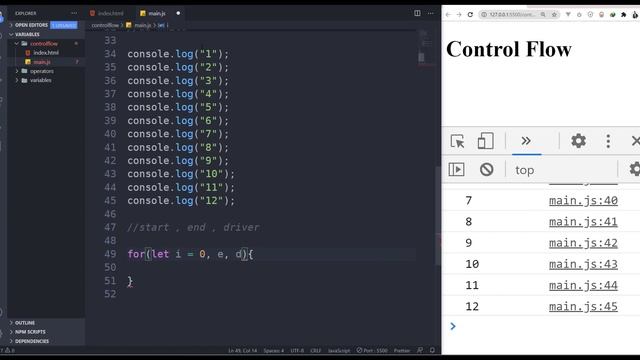Open the main.js:44 source link
640x360 pixels.
coord(583,285)
